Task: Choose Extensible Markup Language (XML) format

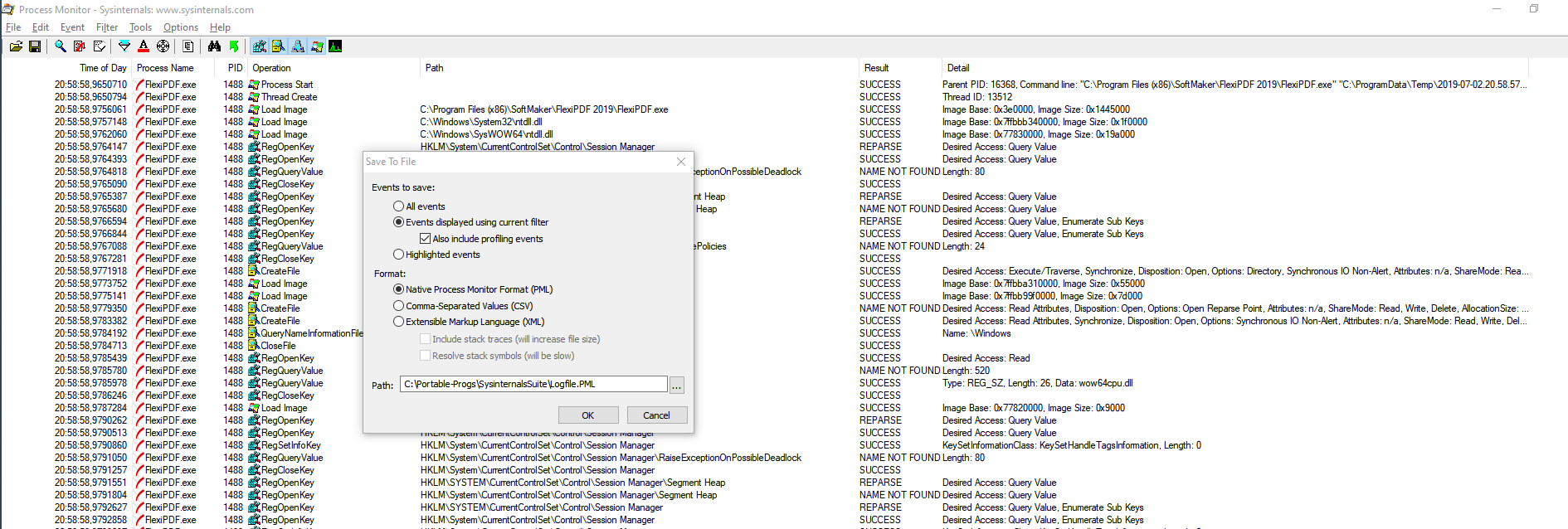Action: [469, 322]
